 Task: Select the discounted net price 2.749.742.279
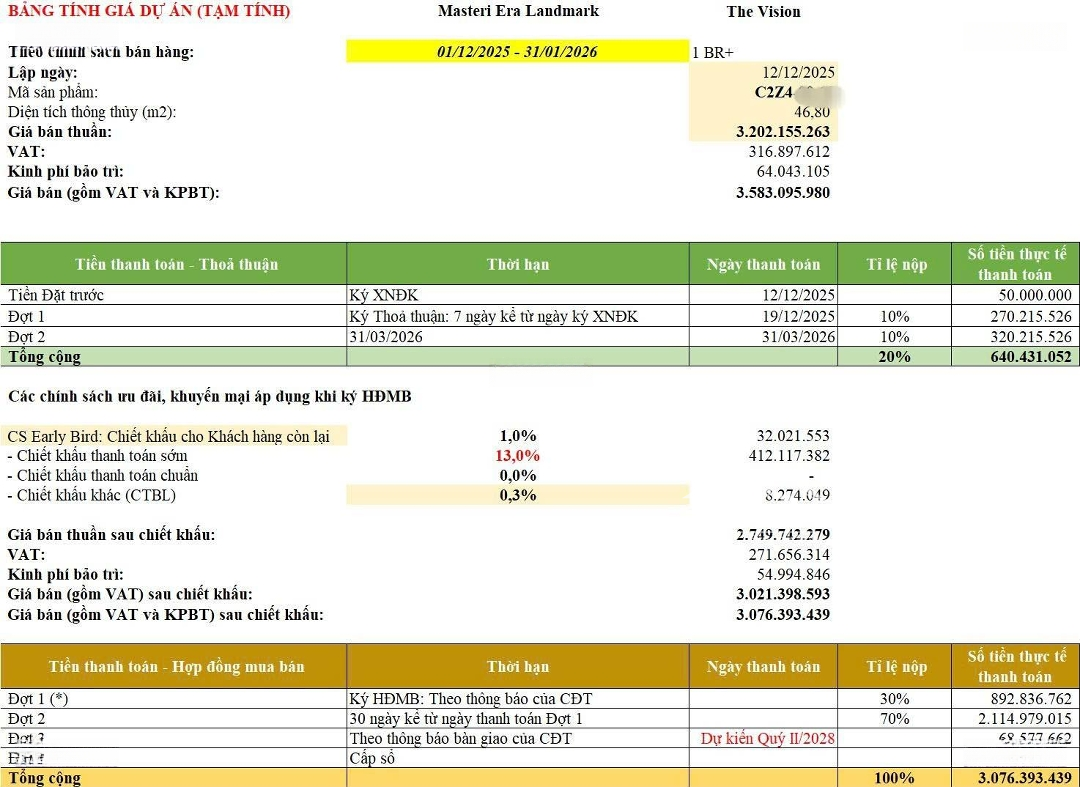coord(782,535)
